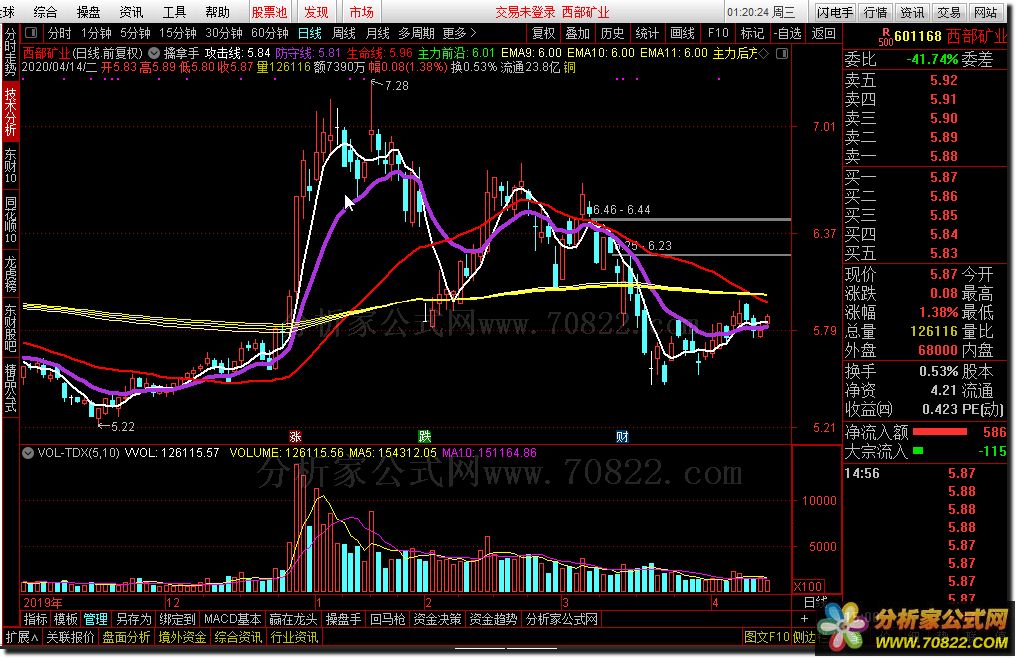Click the 叠加 overlay button
The image size is (1017, 658).
577,32
